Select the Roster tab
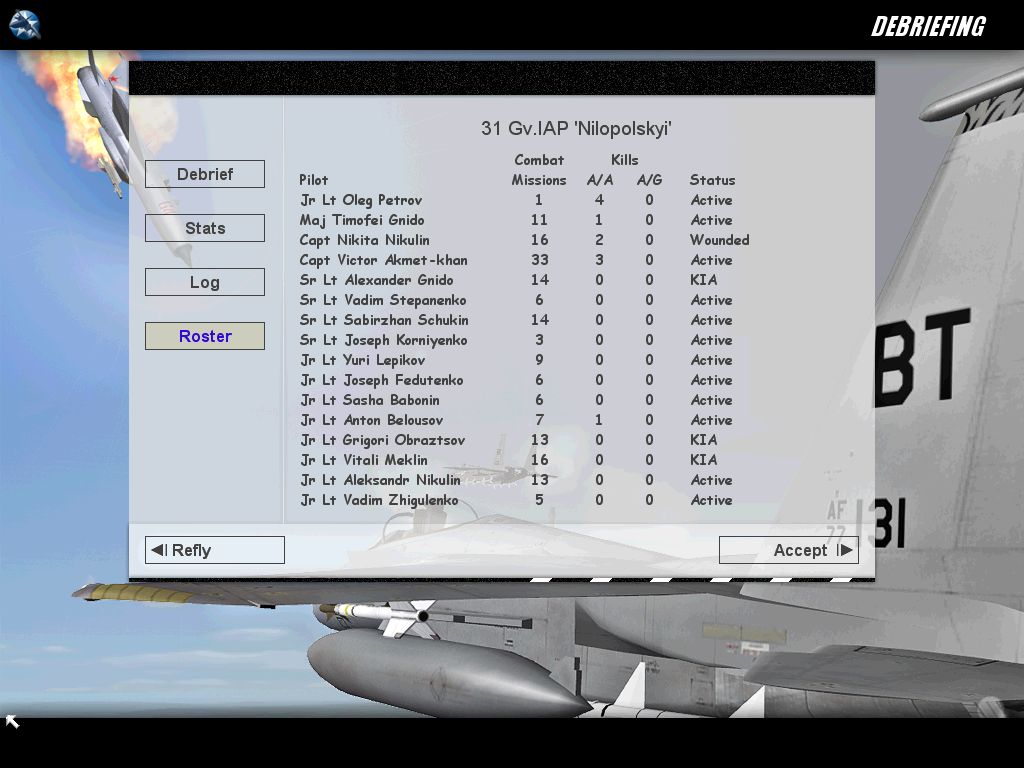Image resolution: width=1024 pixels, height=768 pixels. (204, 336)
